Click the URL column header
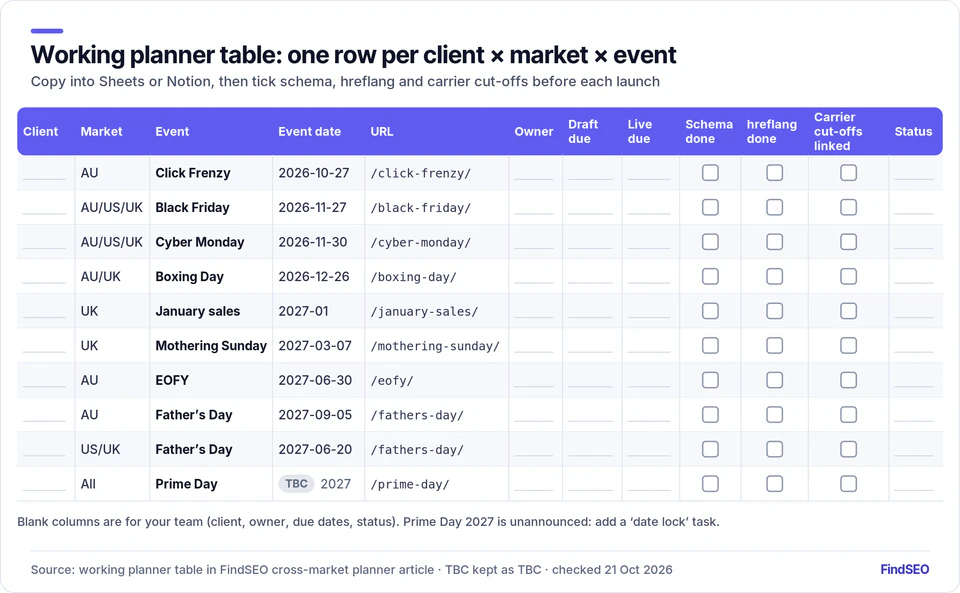The height and width of the screenshot is (593, 960). 381,132
